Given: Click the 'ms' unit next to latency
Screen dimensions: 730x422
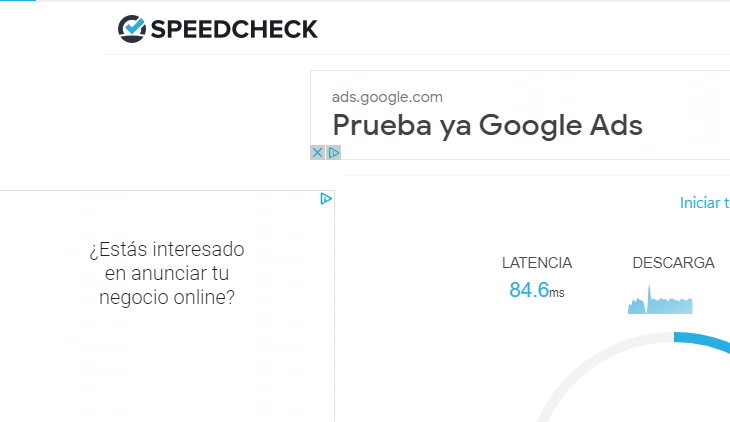Looking at the screenshot, I should pos(557,293).
